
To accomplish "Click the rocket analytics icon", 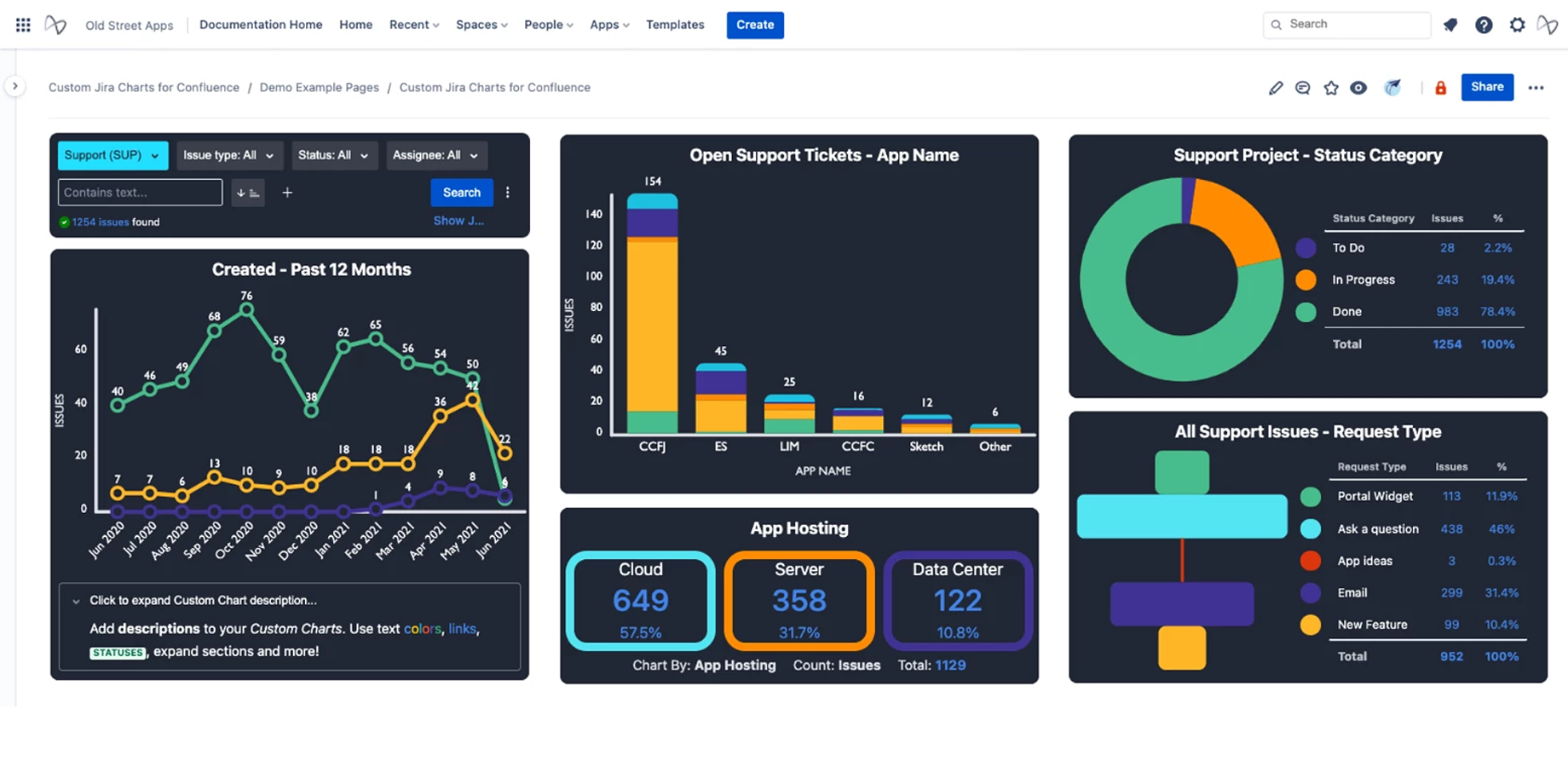I will click(x=1392, y=88).
